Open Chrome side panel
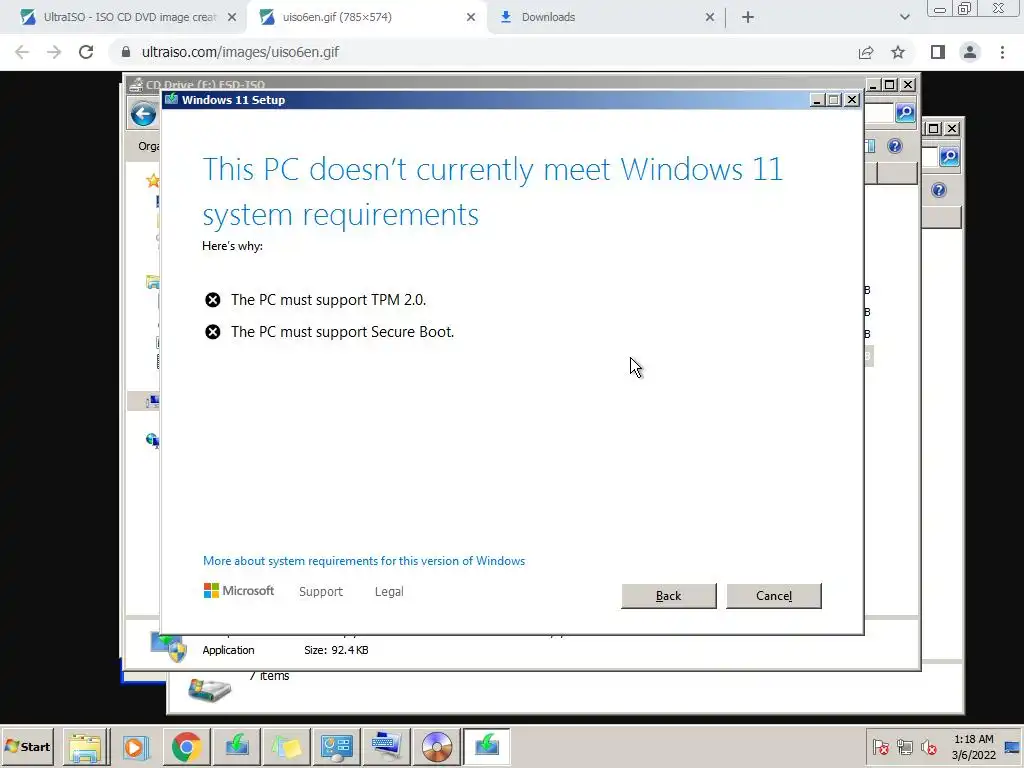This screenshot has height=768, width=1024. (938, 52)
